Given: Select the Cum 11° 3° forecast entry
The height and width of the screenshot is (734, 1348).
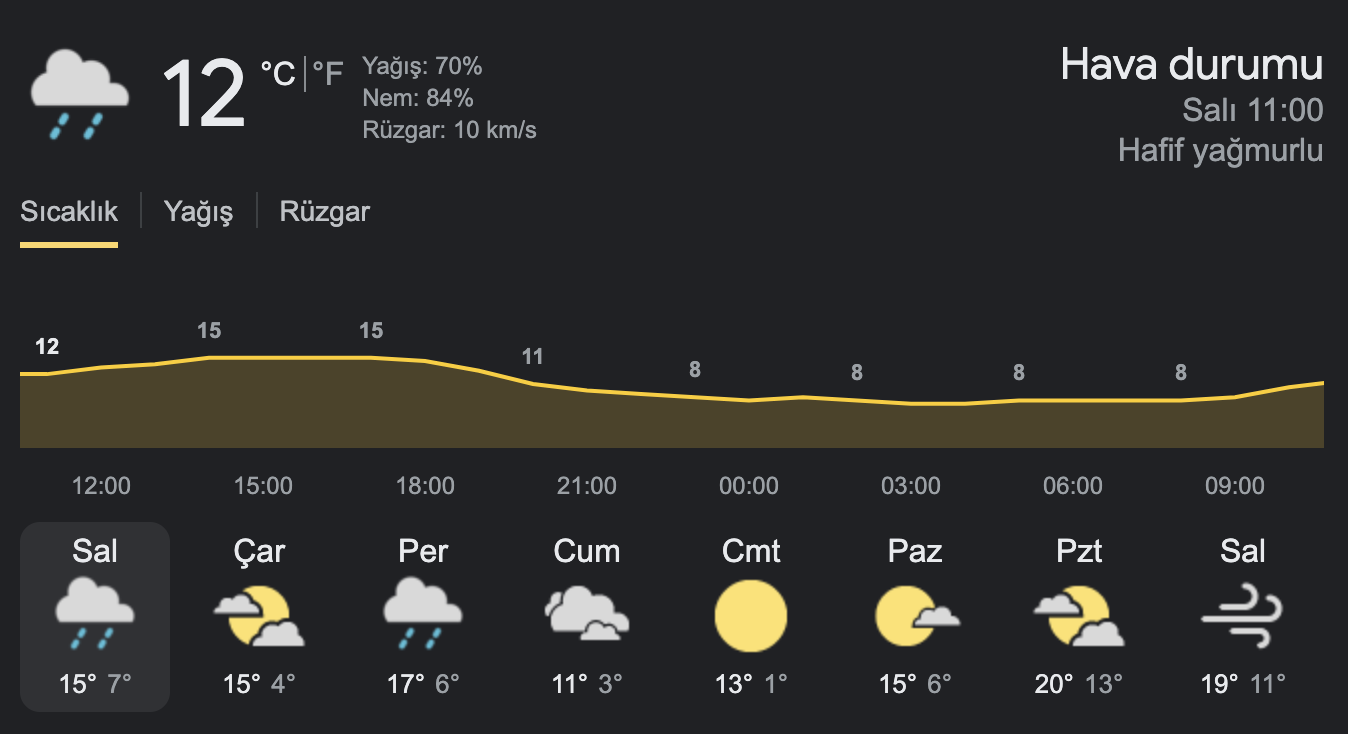Looking at the screenshot, I should click(587, 616).
